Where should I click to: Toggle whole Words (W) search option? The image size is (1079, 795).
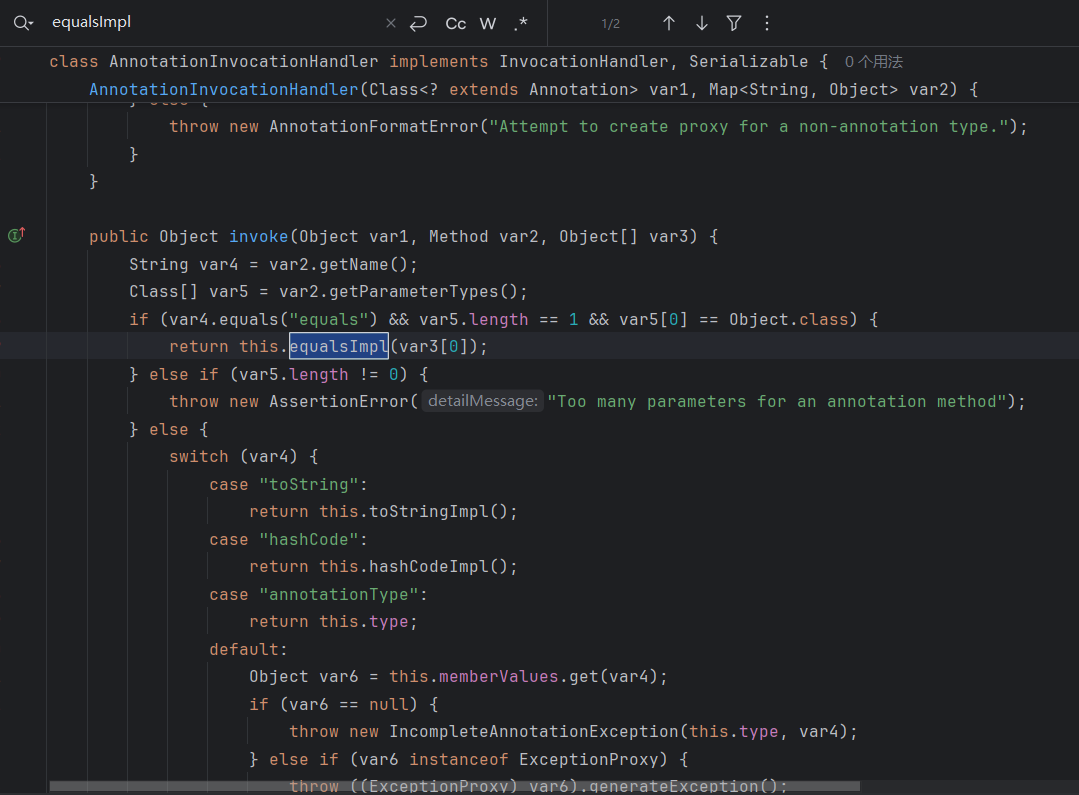pos(488,23)
